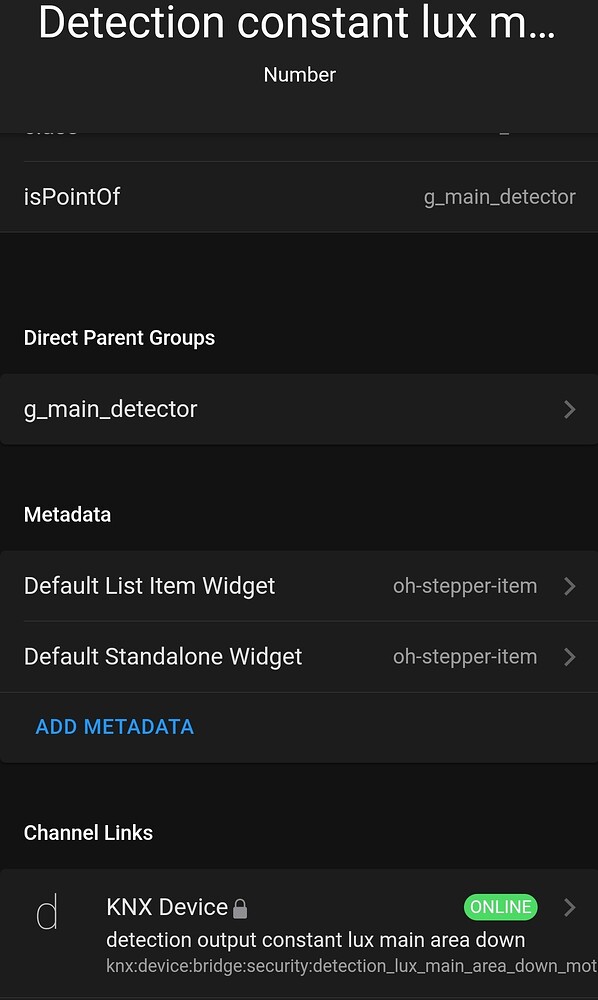Click the green ONLINE status badge
This screenshot has height=1000, width=598.
coord(500,907)
